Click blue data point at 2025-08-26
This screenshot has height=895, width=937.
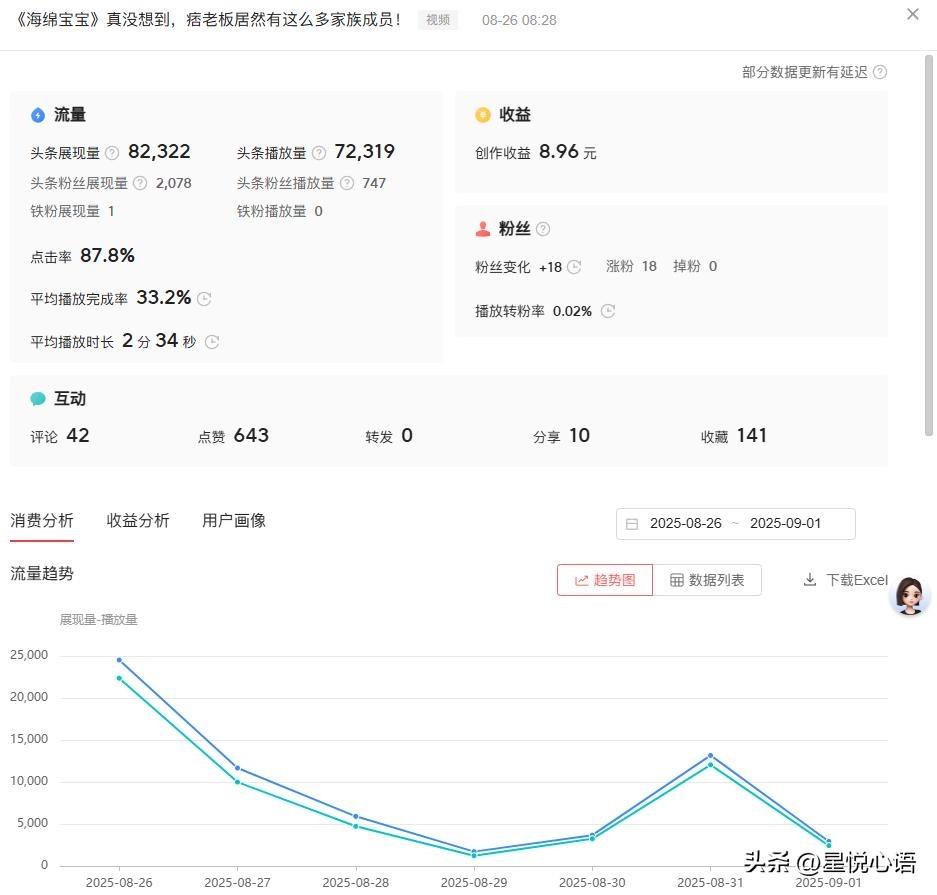click(119, 660)
